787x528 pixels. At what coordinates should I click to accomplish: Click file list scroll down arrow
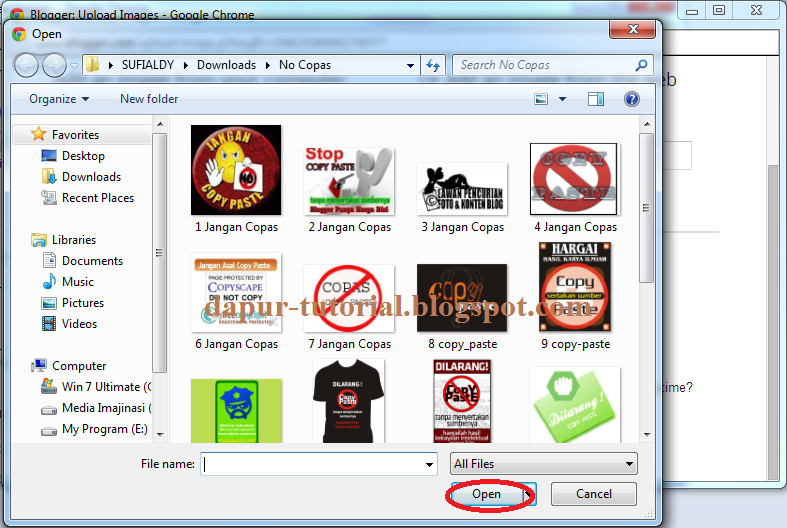click(x=647, y=435)
